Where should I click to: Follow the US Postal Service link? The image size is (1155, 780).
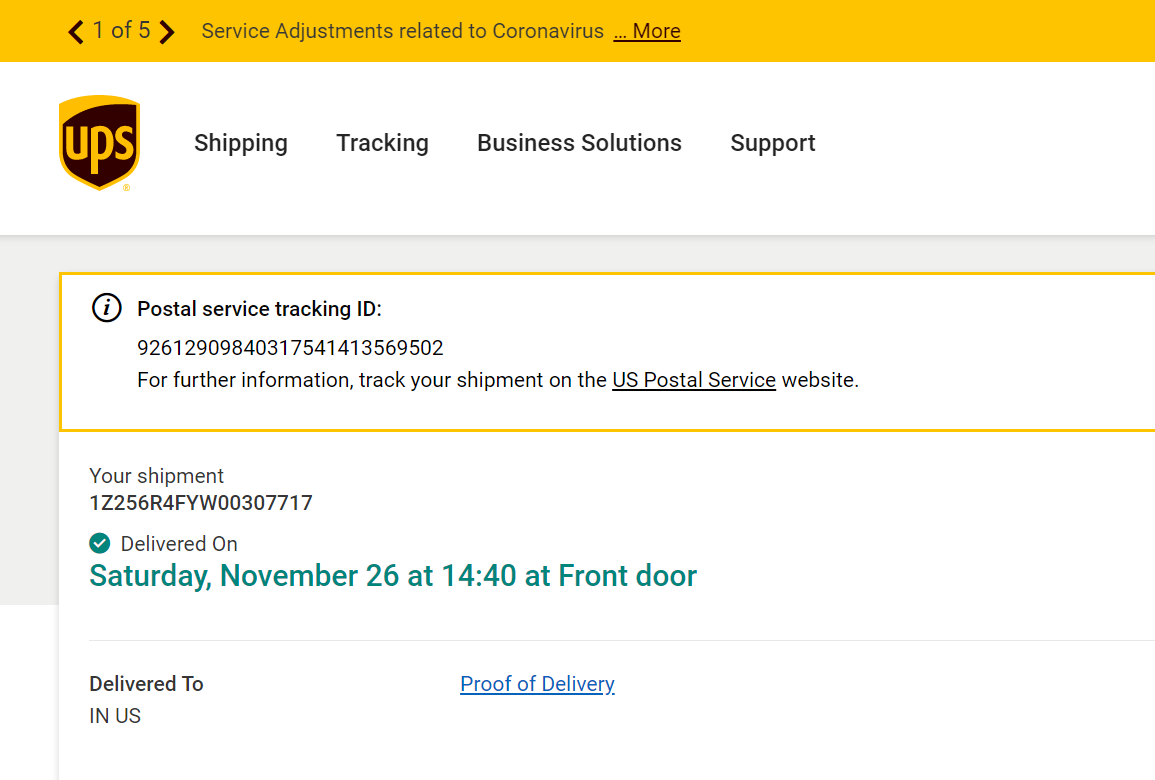coord(694,380)
